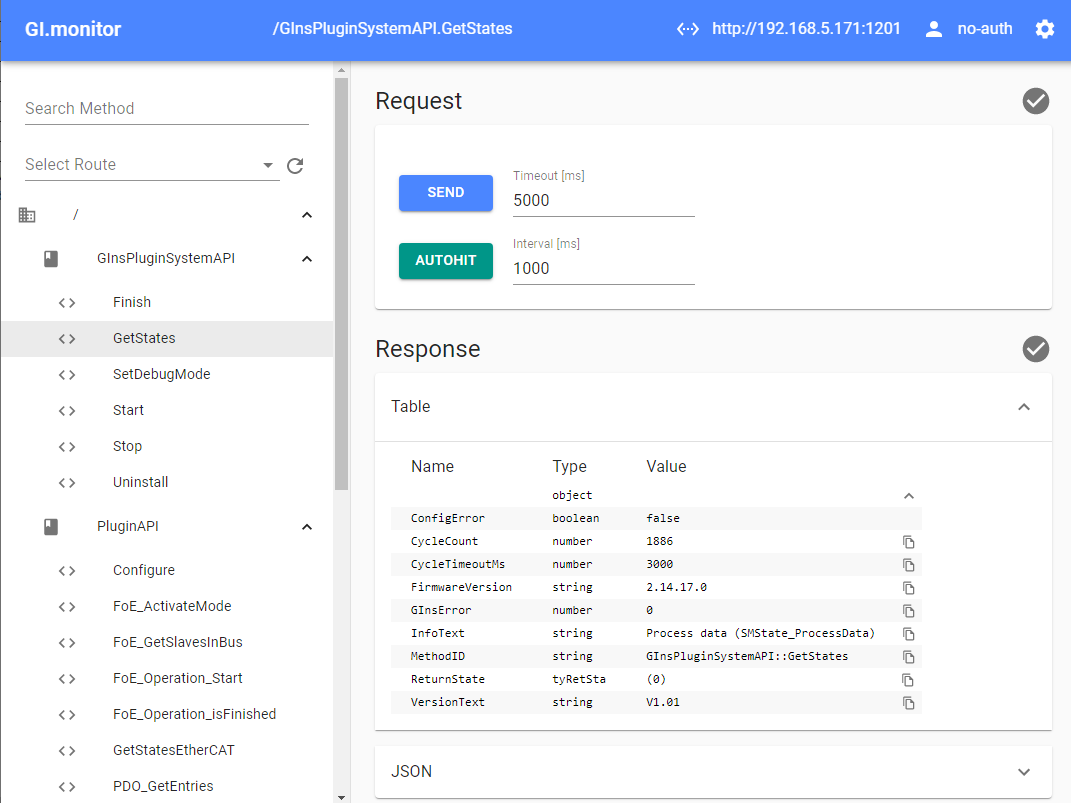The width and height of the screenshot is (1071, 803).
Task: Collapse the Table response panel
Action: click(x=1023, y=407)
